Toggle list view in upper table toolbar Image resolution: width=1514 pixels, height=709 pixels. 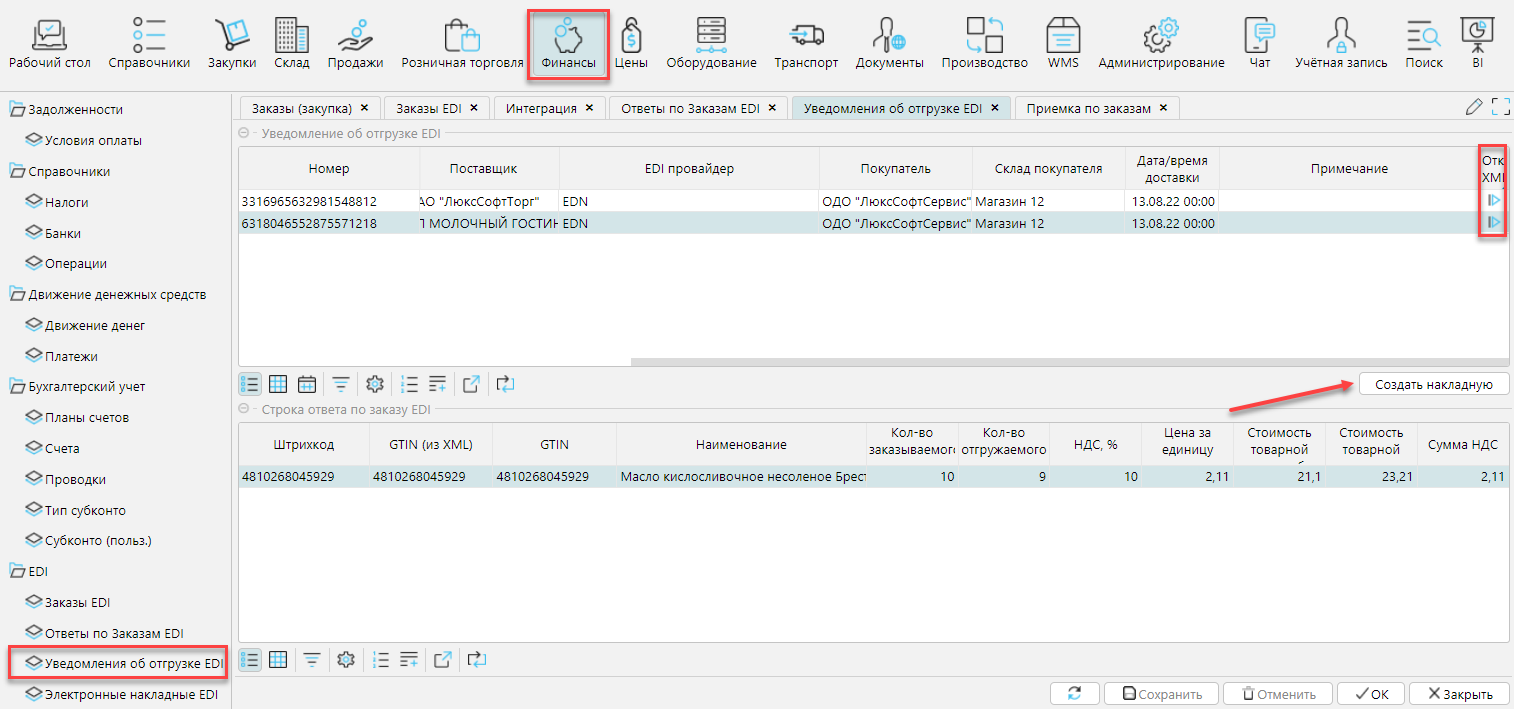pos(250,384)
